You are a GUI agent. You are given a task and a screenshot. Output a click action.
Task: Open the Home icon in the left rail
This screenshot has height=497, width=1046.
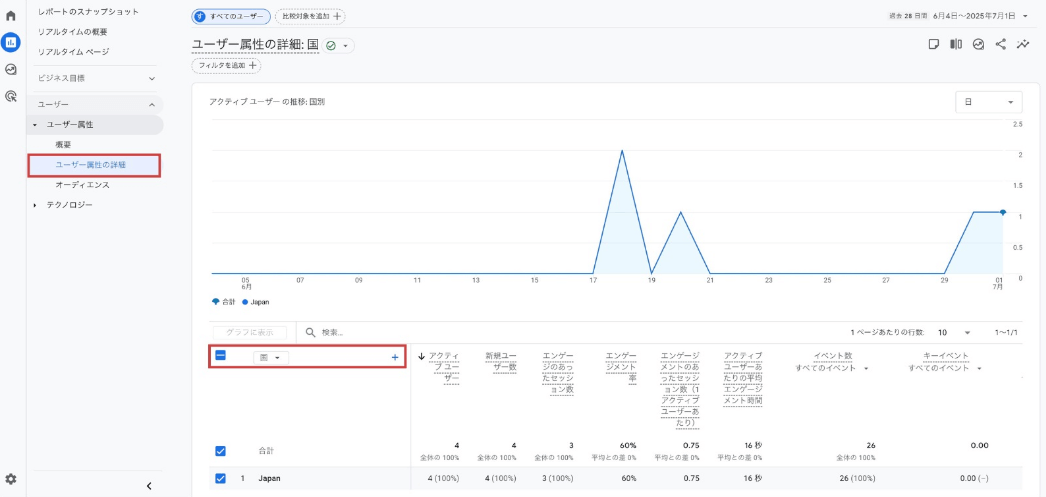point(11,16)
